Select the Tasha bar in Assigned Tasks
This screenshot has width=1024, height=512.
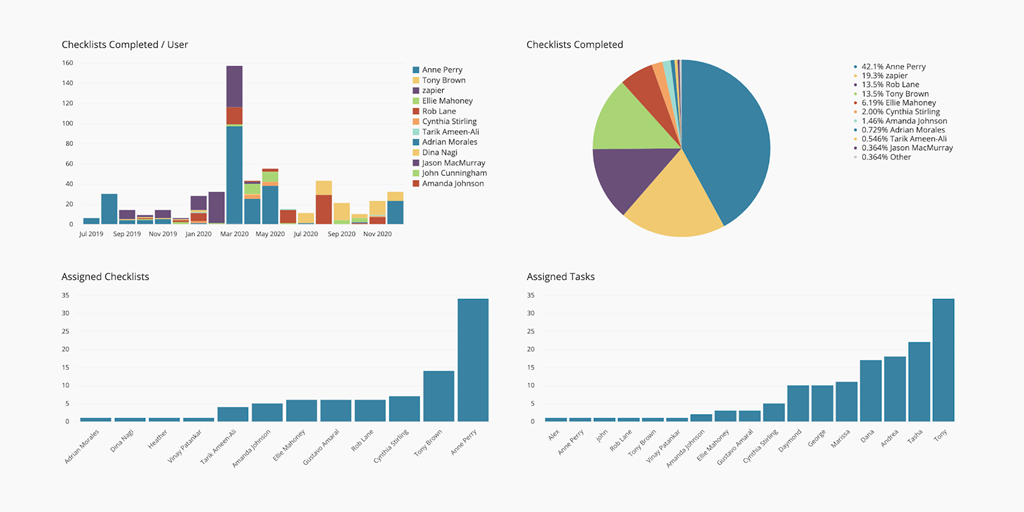tap(920, 381)
